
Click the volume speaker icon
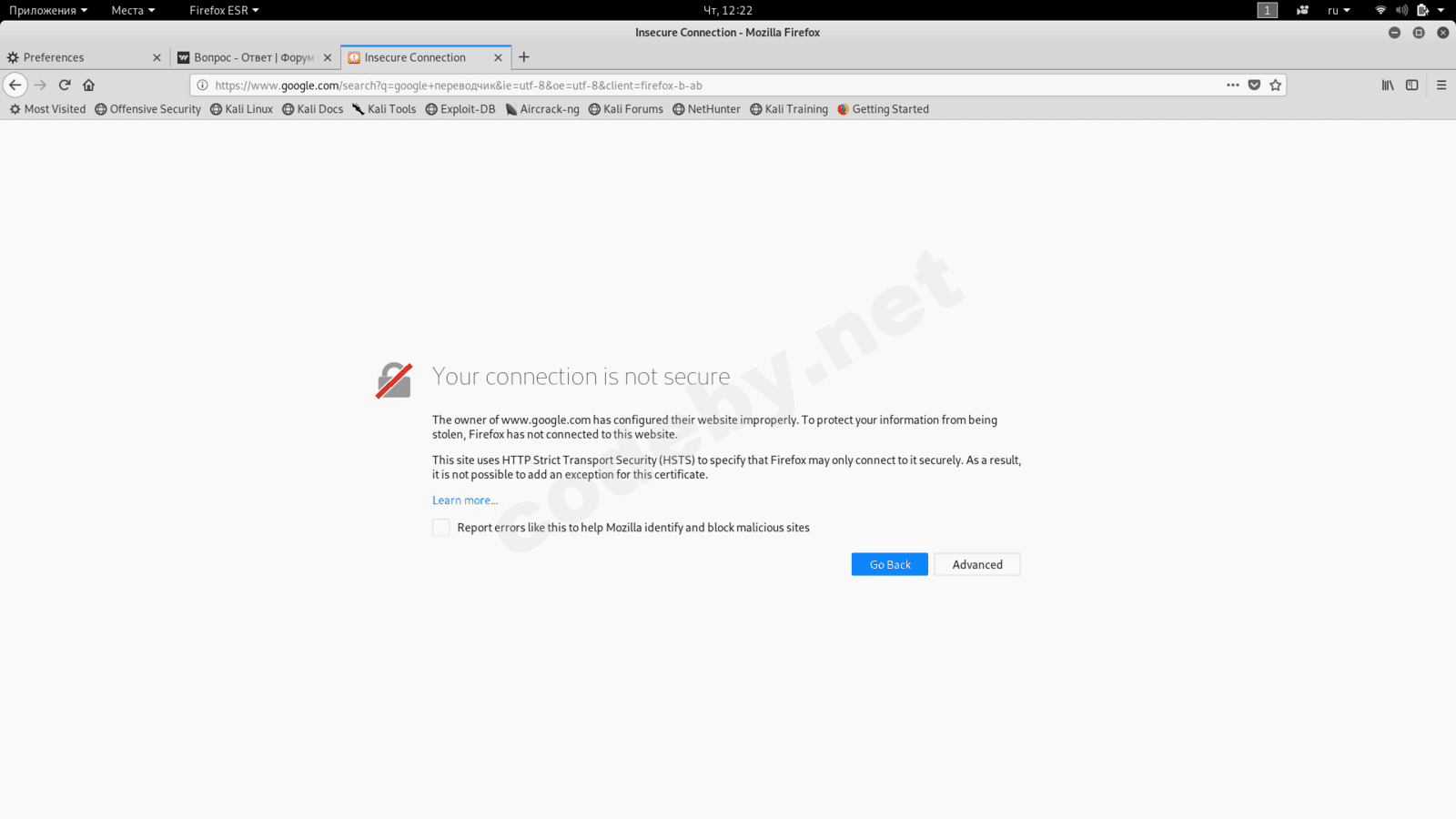pos(1401,10)
